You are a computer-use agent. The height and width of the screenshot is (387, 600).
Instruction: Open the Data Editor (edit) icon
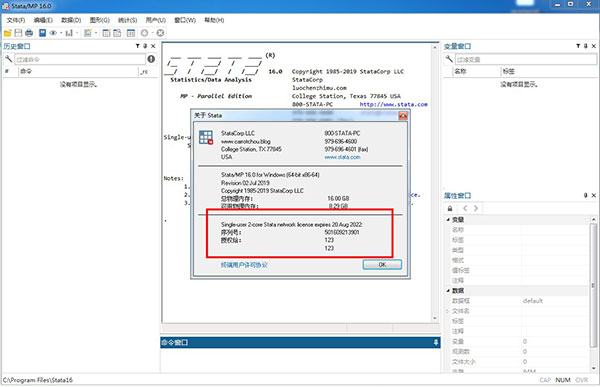coord(106,33)
